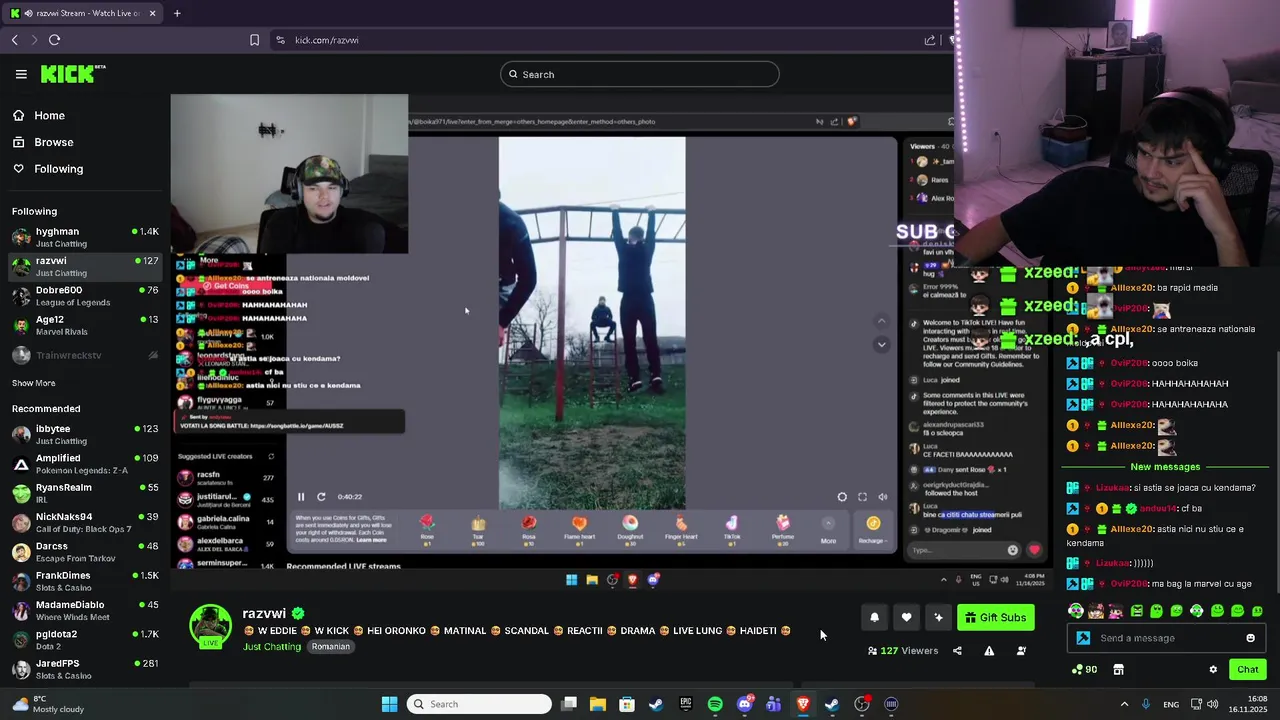Focus the Kick Search field
The width and height of the screenshot is (1280, 720).
coord(640,74)
